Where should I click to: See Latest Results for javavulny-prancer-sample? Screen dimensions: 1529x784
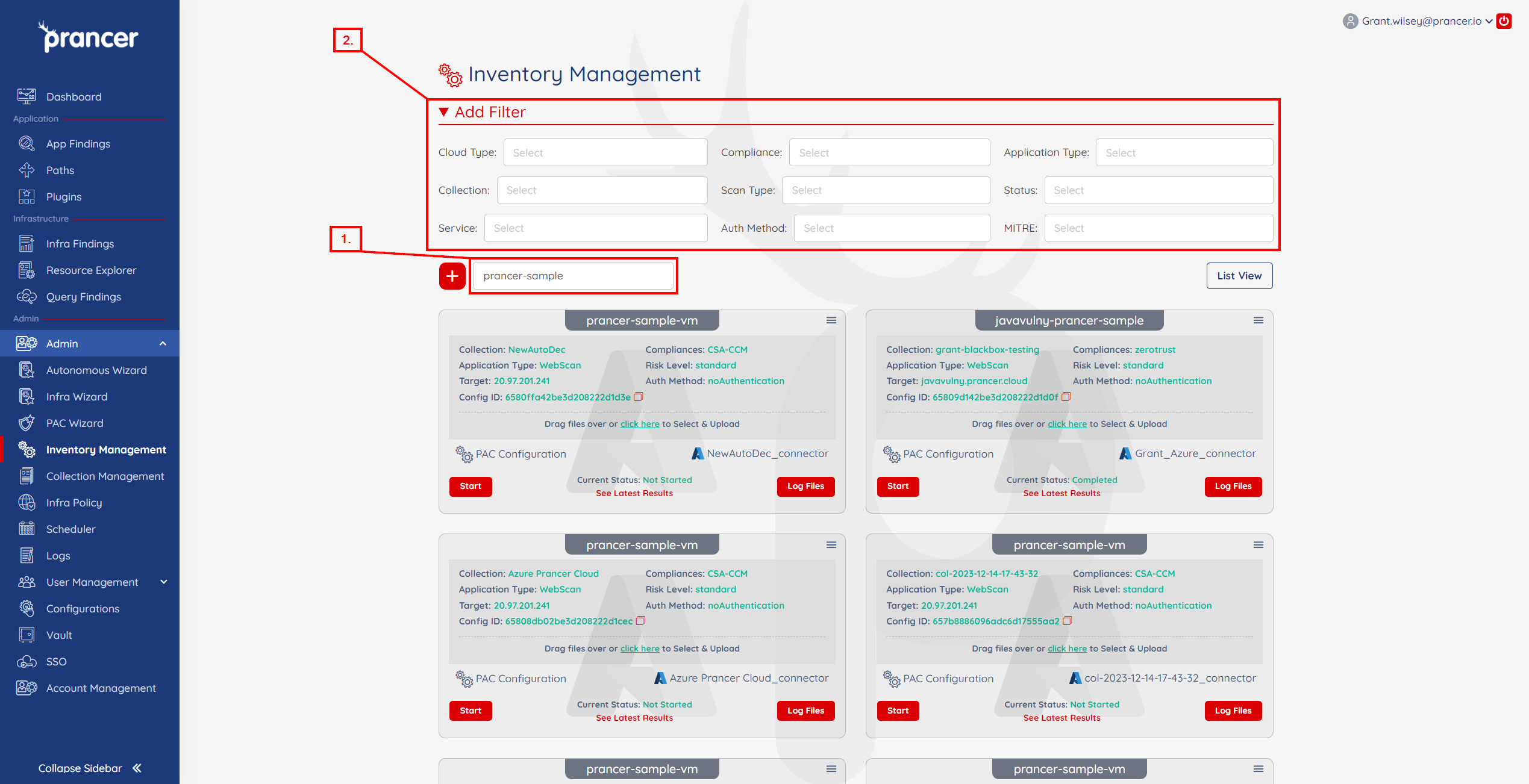pyautogui.click(x=1062, y=493)
